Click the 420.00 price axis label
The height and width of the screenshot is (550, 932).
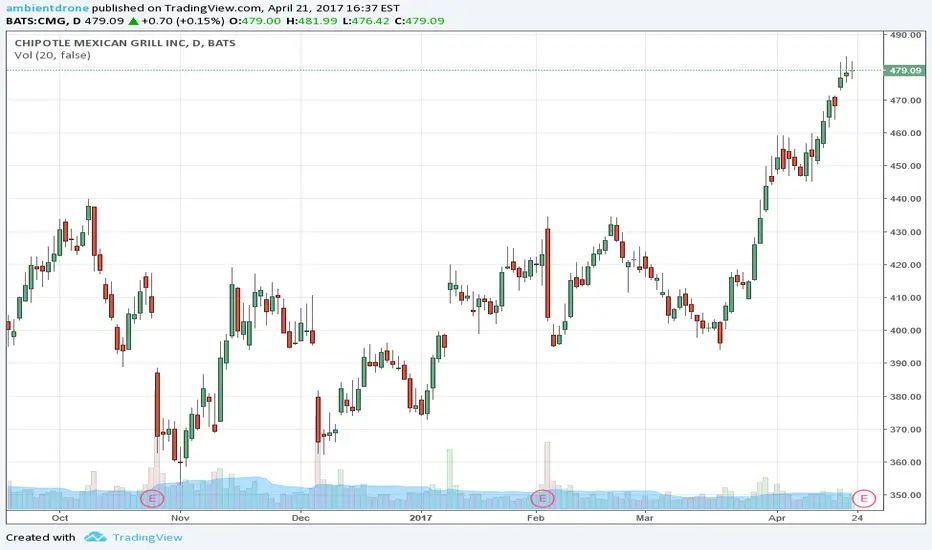[905, 265]
